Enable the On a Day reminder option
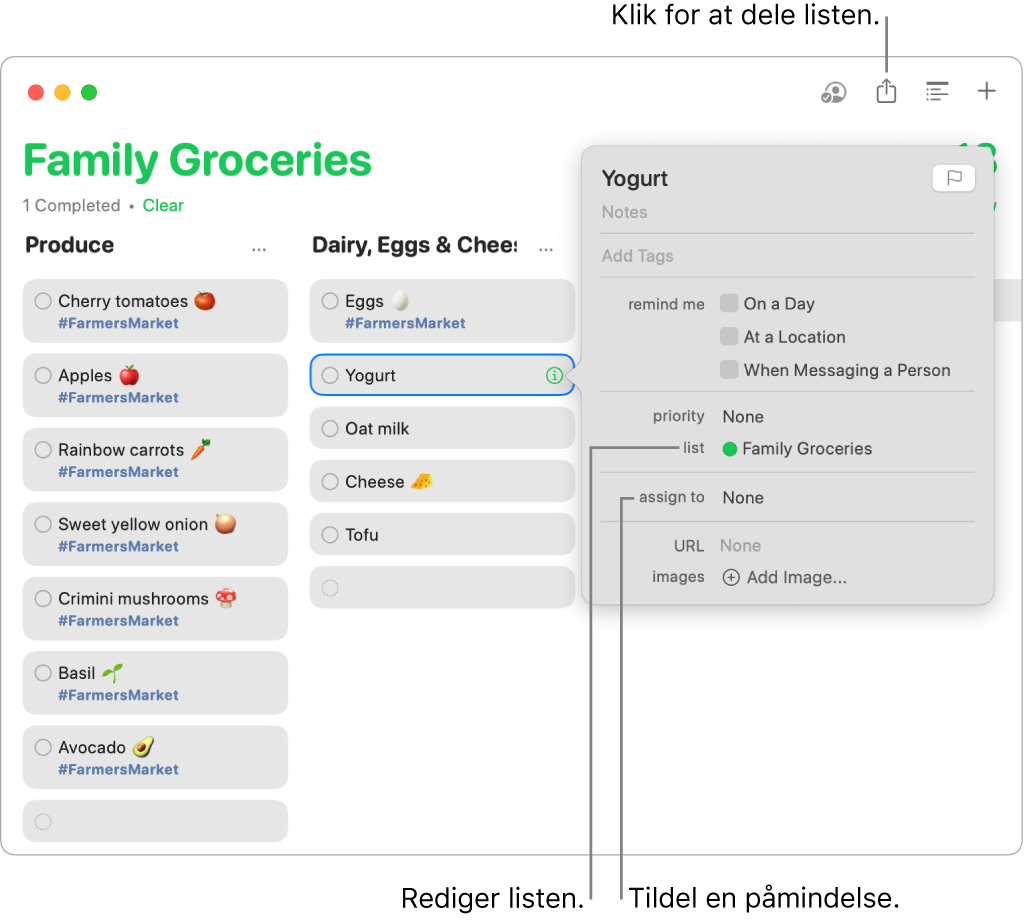The image size is (1027, 920). [x=729, y=303]
